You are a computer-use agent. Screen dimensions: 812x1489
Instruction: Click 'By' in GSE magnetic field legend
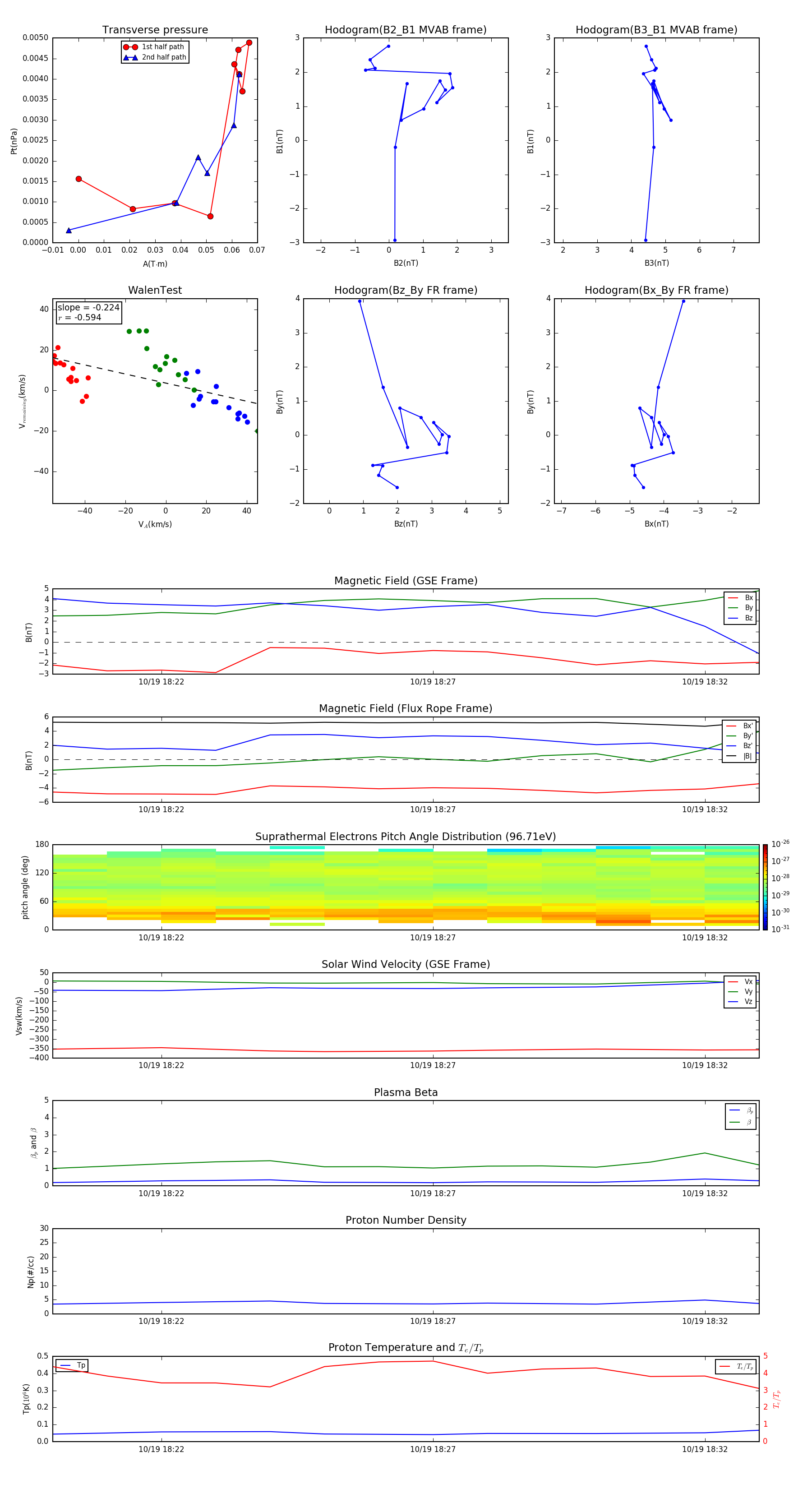741,607
